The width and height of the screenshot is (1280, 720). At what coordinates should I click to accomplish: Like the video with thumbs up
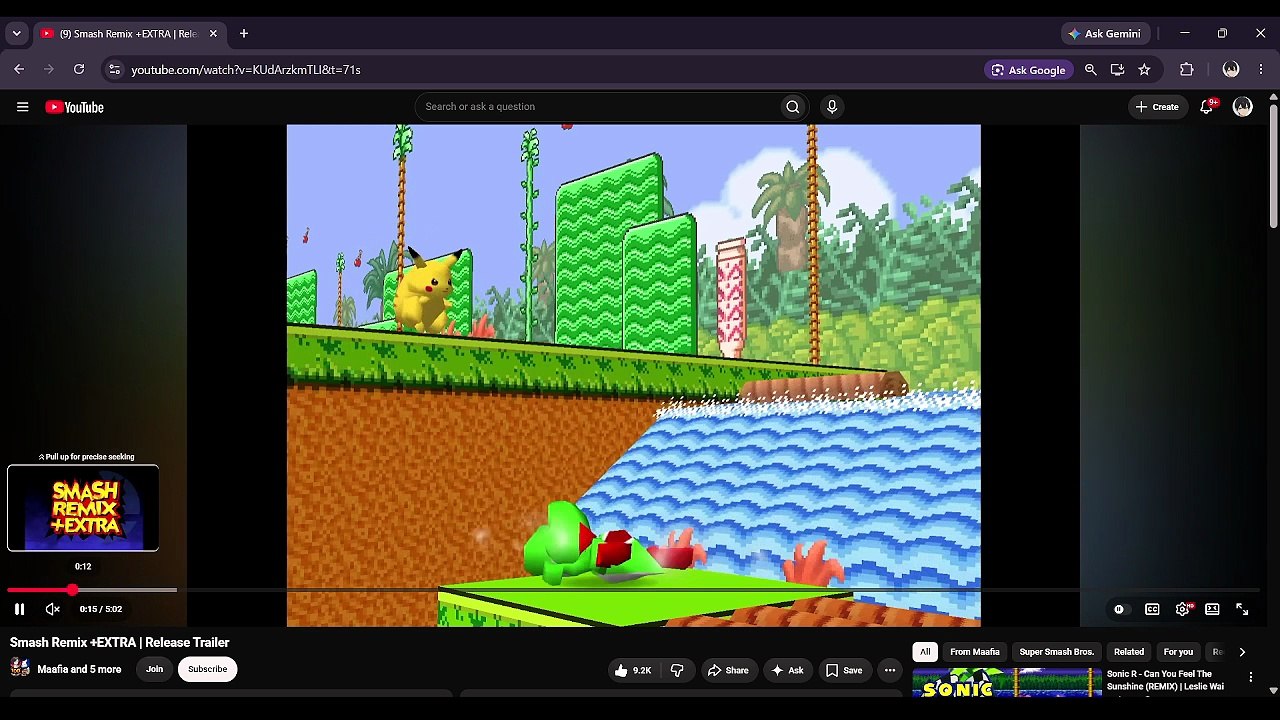pyautogui.click(x=634, y=670)
